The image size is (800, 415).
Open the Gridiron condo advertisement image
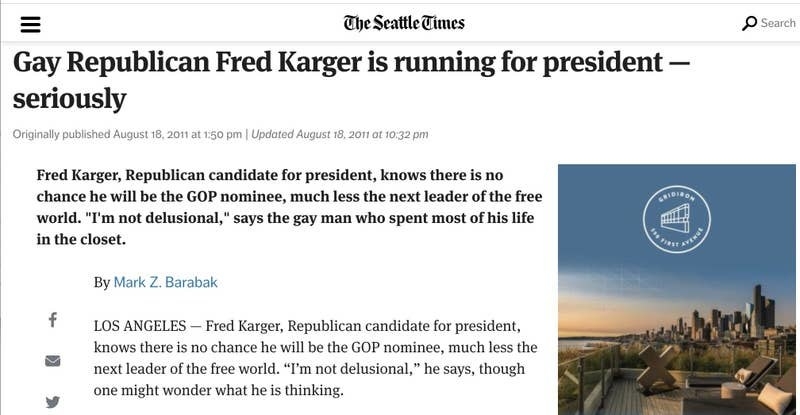pos(677,289)
